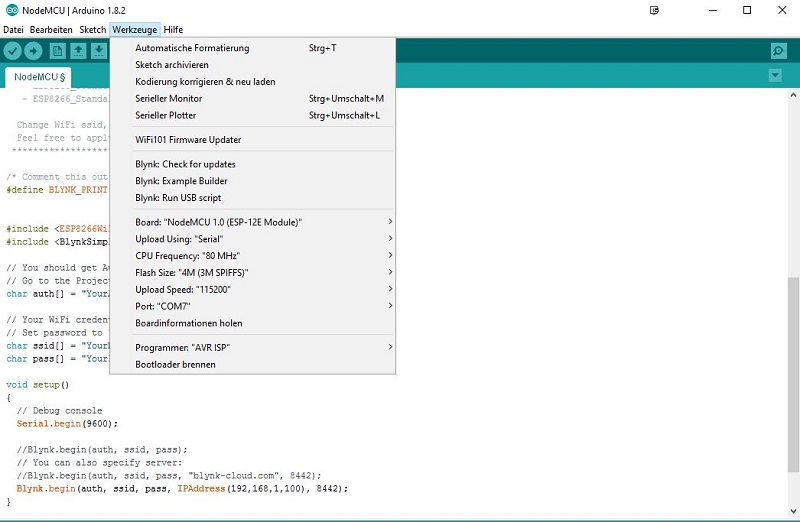The width and height of the screenshot is (800, 522).
Task: Click Upload Using: "Serial" entry
Action: [253, 239]
